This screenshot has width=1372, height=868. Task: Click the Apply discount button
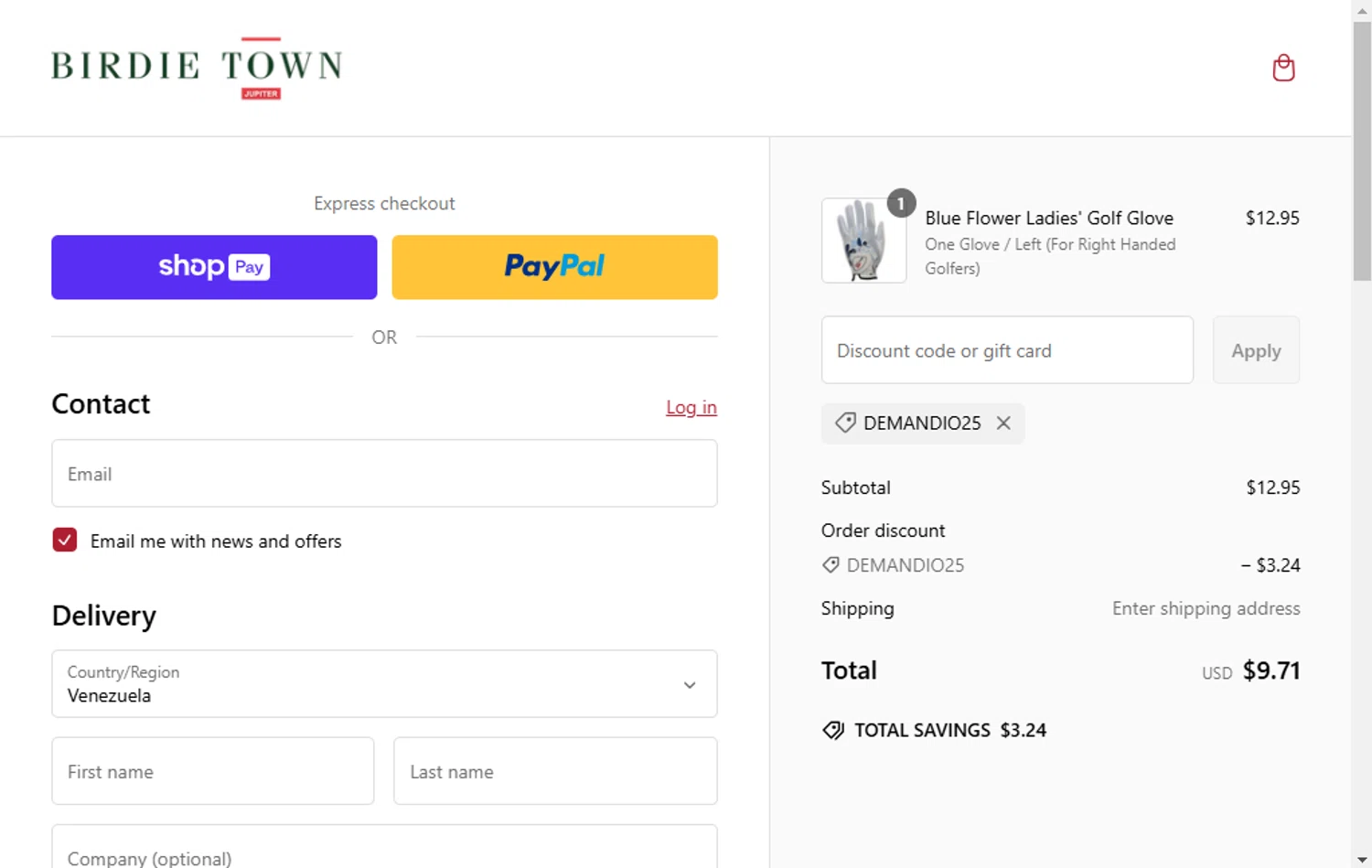1256,350
